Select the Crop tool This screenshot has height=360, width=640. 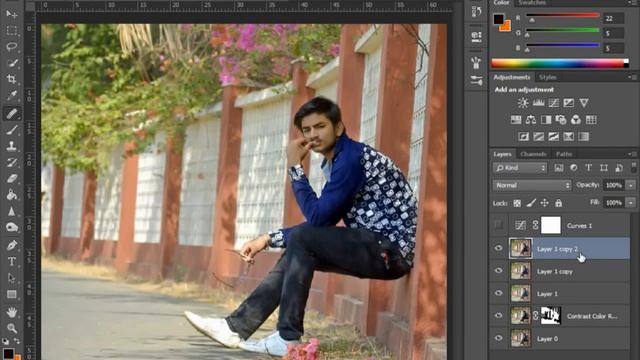12,79
